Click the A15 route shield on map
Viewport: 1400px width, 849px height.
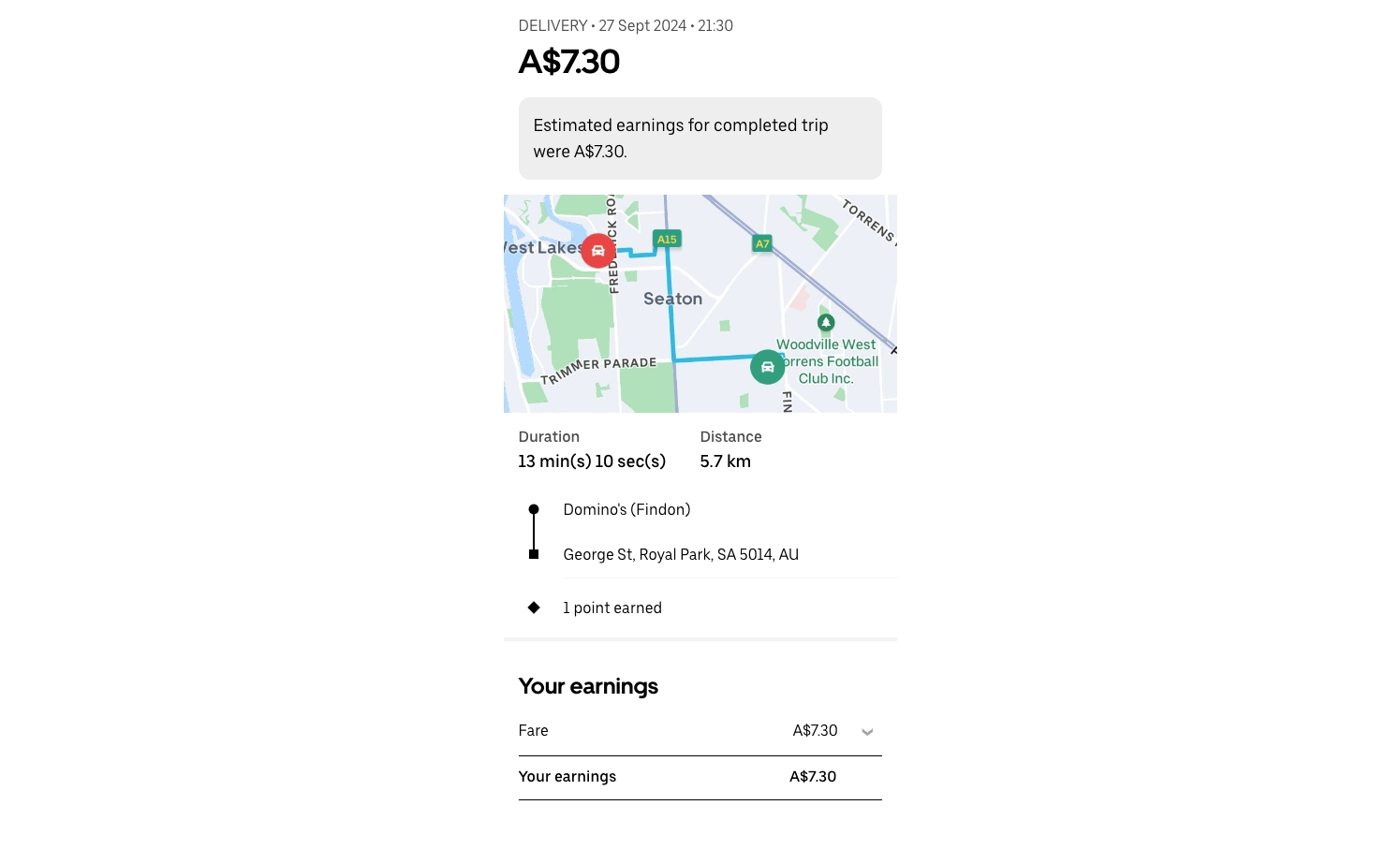(667, 240)
